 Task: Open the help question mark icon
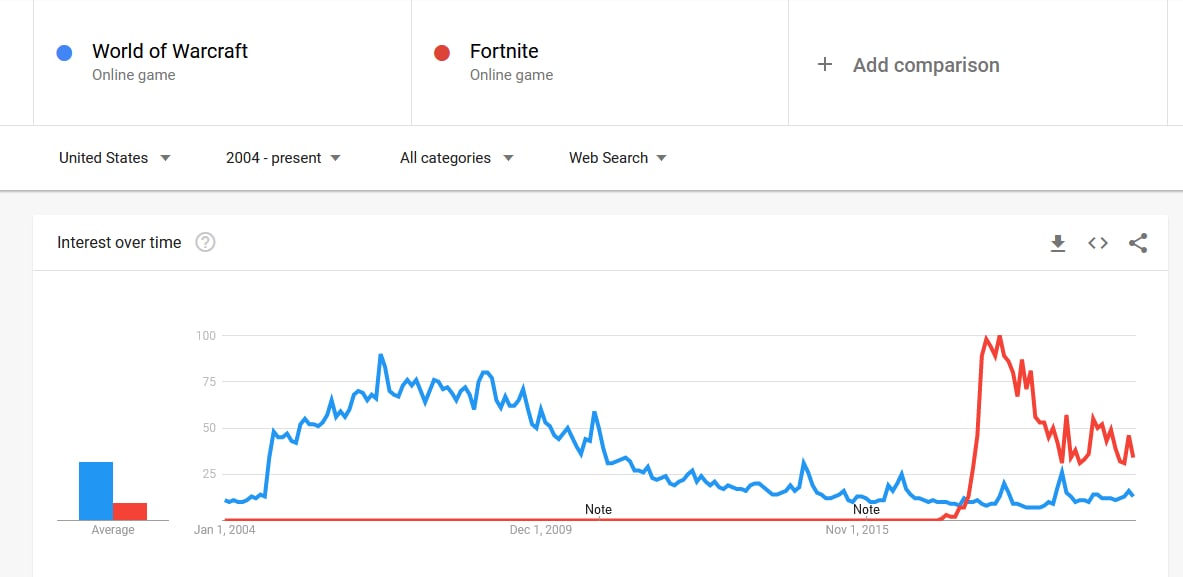tap(205, 242)
